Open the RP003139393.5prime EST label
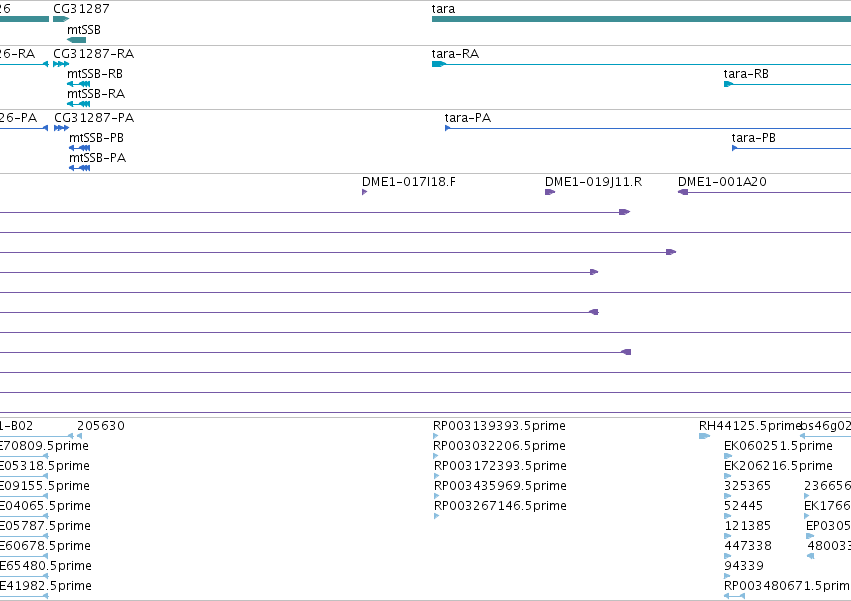Screen dimensions: 851x601 pyautogui.click(x=499, y=426)
